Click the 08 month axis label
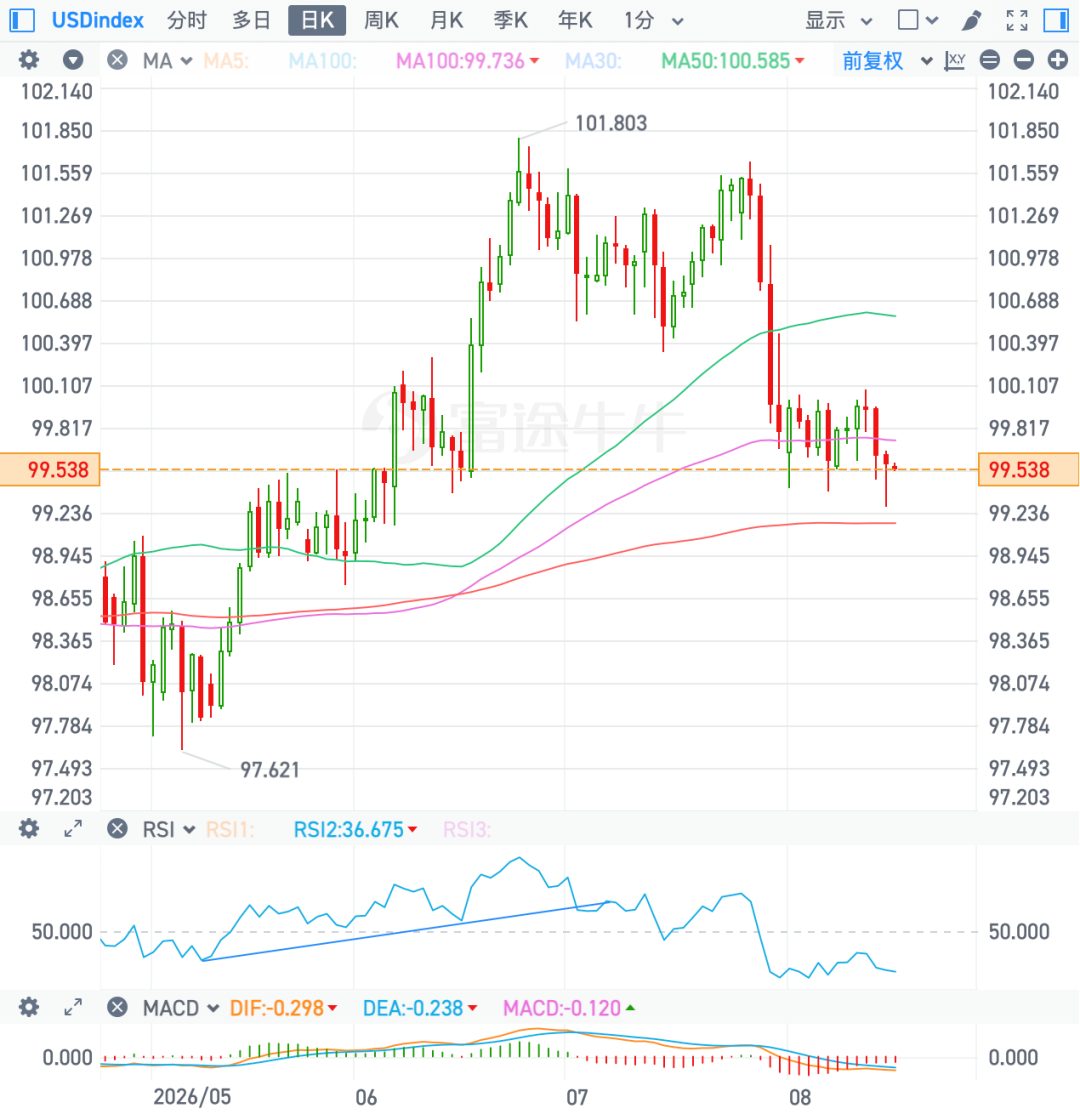 coord(800,1098)
